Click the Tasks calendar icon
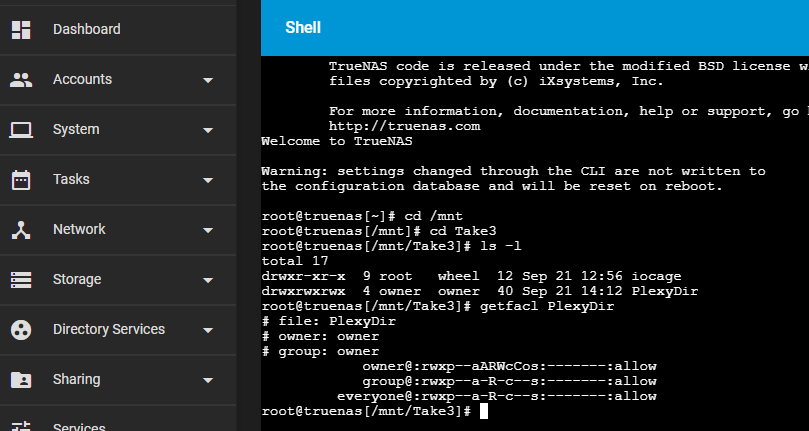Viewport: 809px width, 431px height. click(x=21, y=180)
